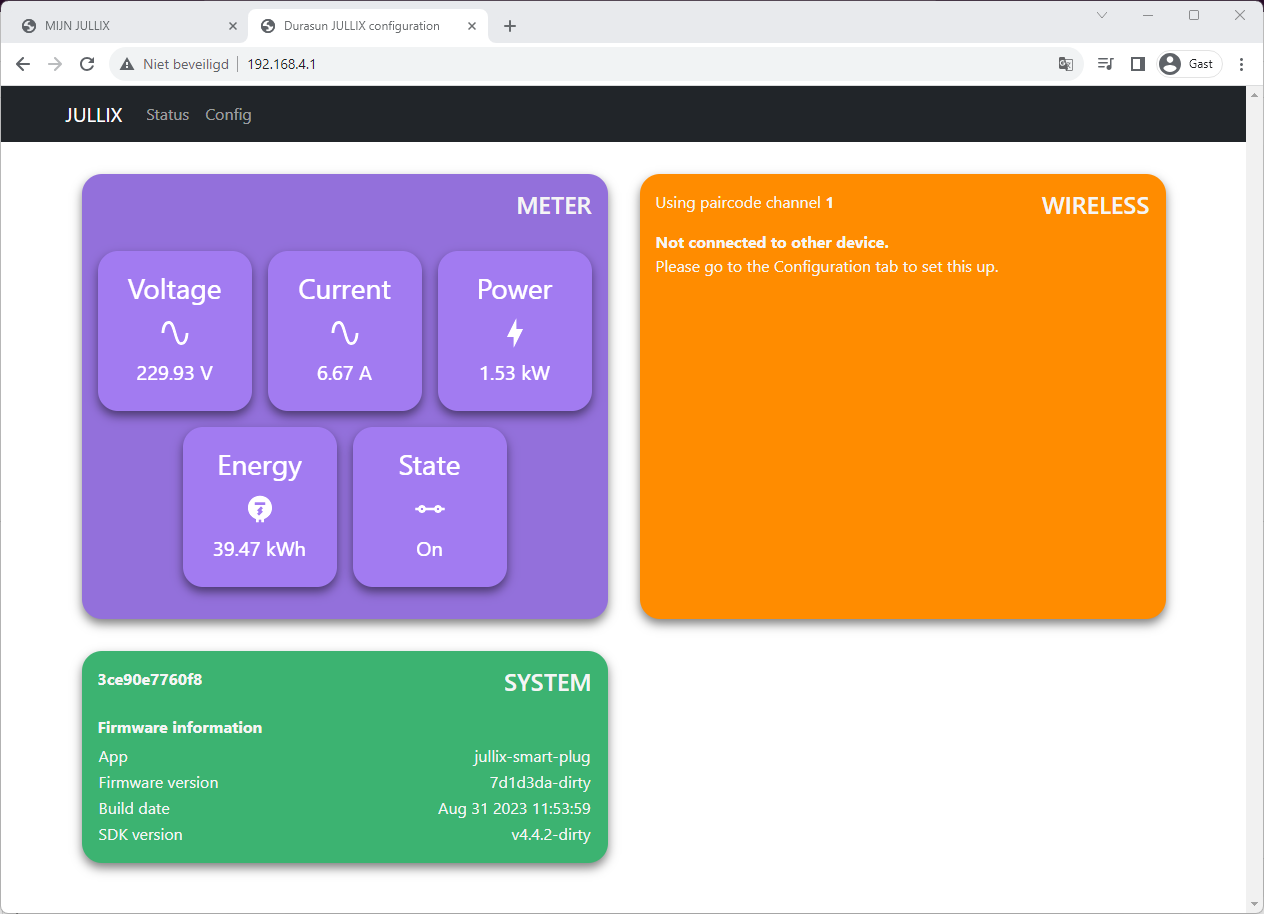Screen dimensions: 1264x914
Task: Click the METER heading
Action: pos(554,206)
